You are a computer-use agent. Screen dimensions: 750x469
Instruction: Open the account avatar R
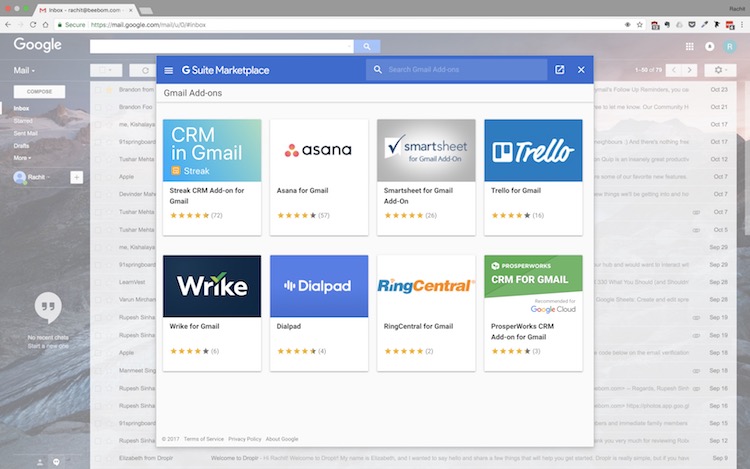point(729,46)
